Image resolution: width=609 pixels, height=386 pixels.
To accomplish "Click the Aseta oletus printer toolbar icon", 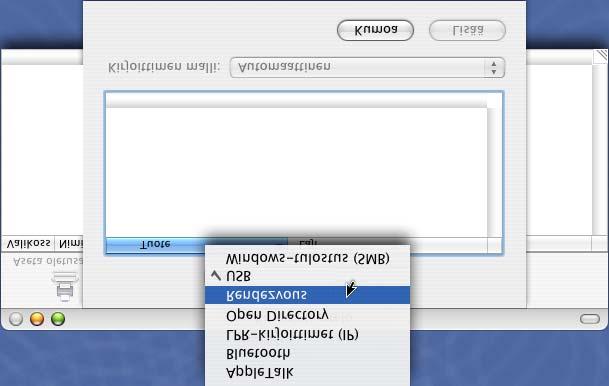I will pyautogui.click(x=65, y=287).
